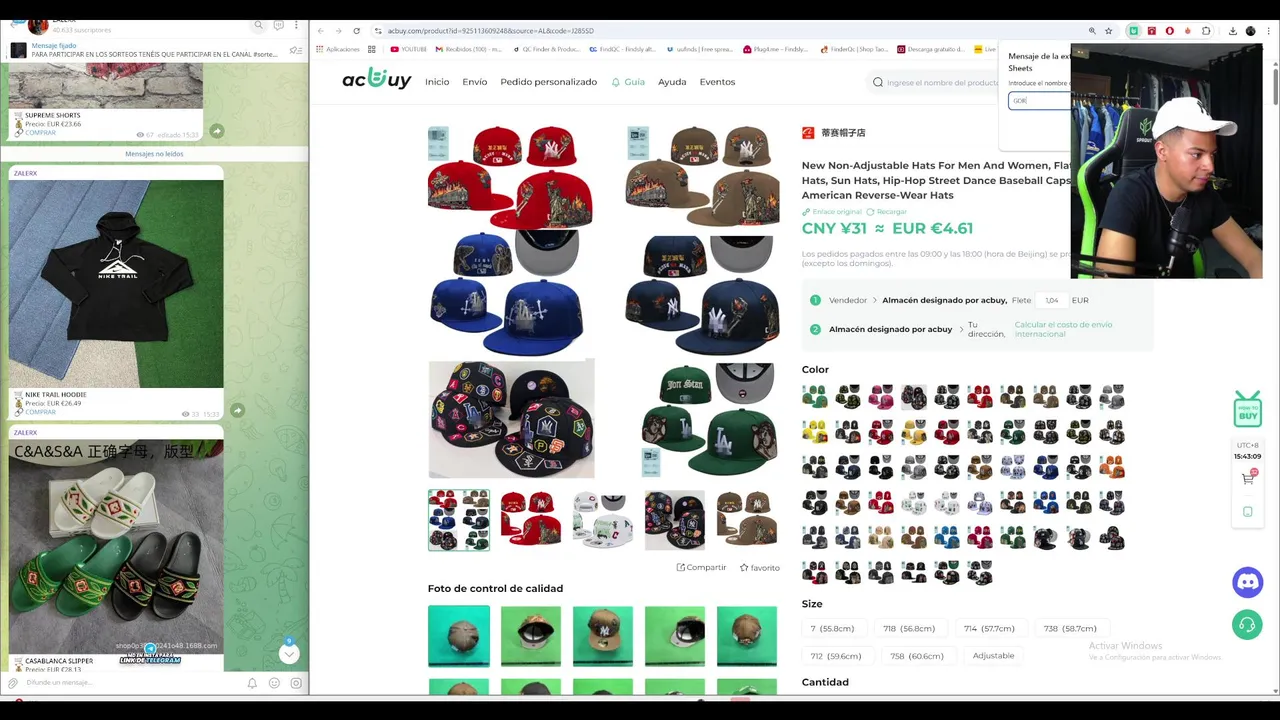Open Telegram channel more options menu
This screenshot has width=1280, height=720.
tap(297, 25)
